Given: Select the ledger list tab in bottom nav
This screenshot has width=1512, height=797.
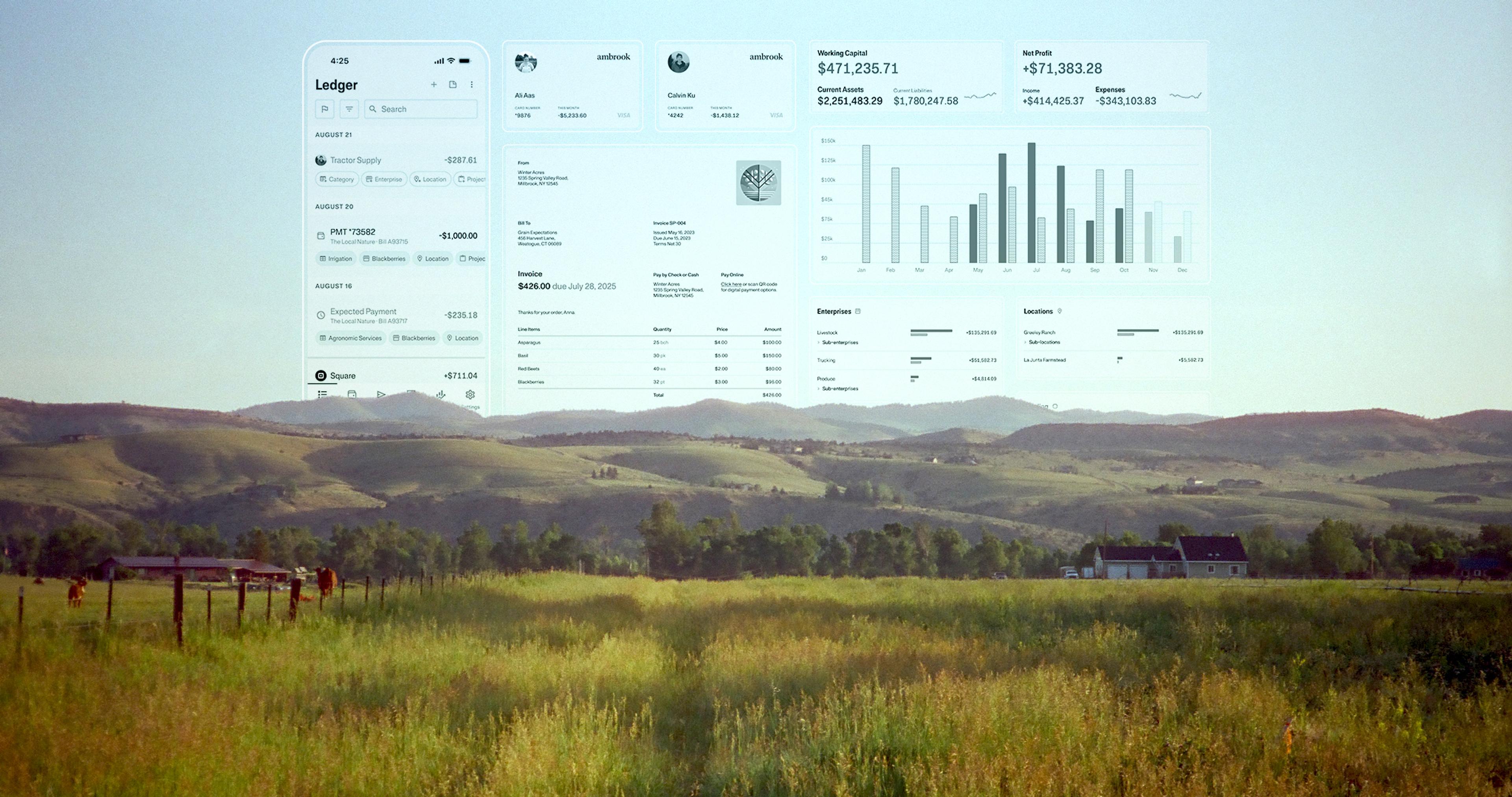Looking at the screenshot, I should pyautogui.click(x=322, y=394).
